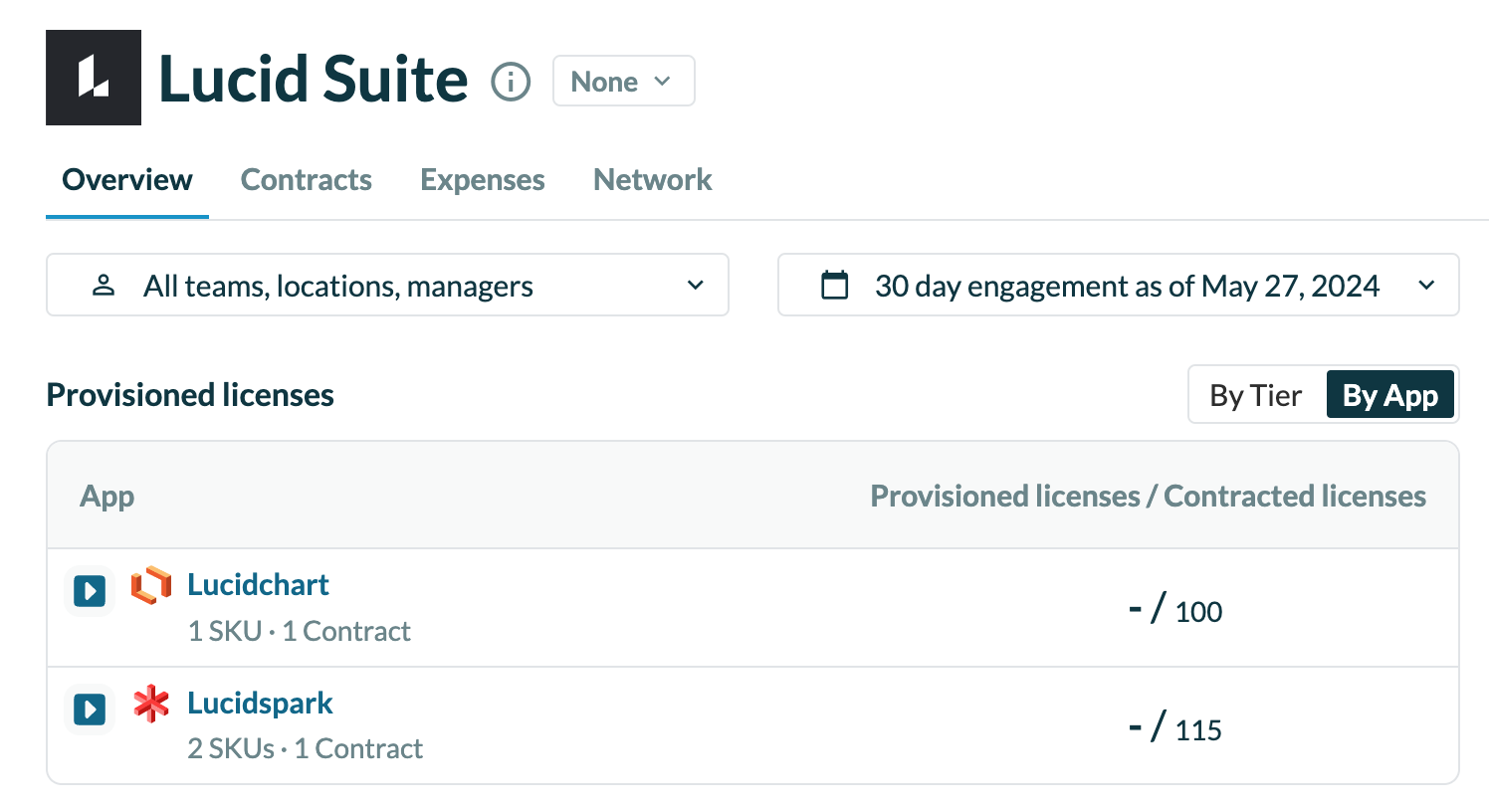The width and height of the screenshot is (1489, 812).
Task: Open the 30 day engagement date dropdown
Action: (1118, 286)
